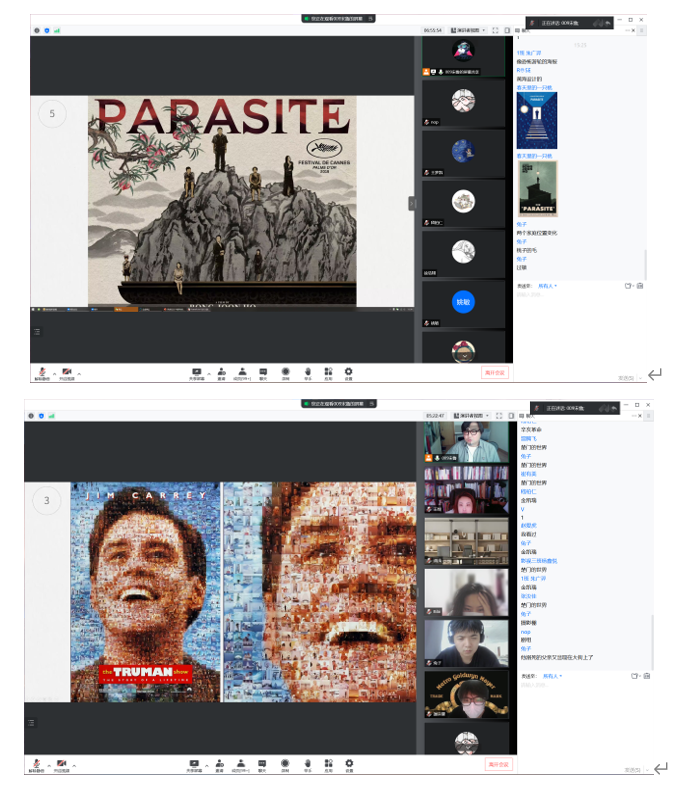Open the Chat icon in bottom meeting toolbar
The height and width of the screenshot is (792, 698).
coord(263,765)
